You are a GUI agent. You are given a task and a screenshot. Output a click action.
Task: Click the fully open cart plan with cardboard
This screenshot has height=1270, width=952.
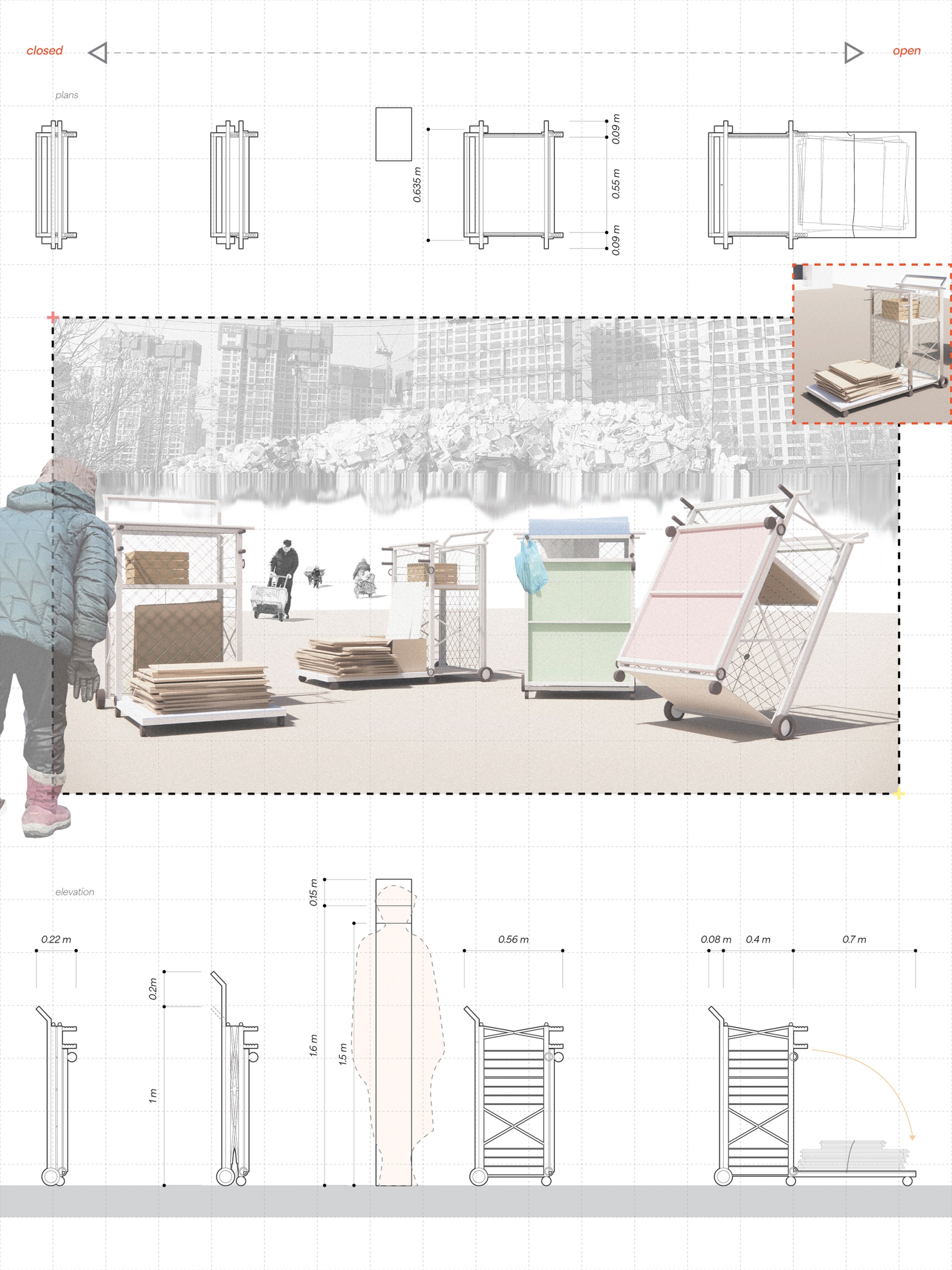coord(812,185)
